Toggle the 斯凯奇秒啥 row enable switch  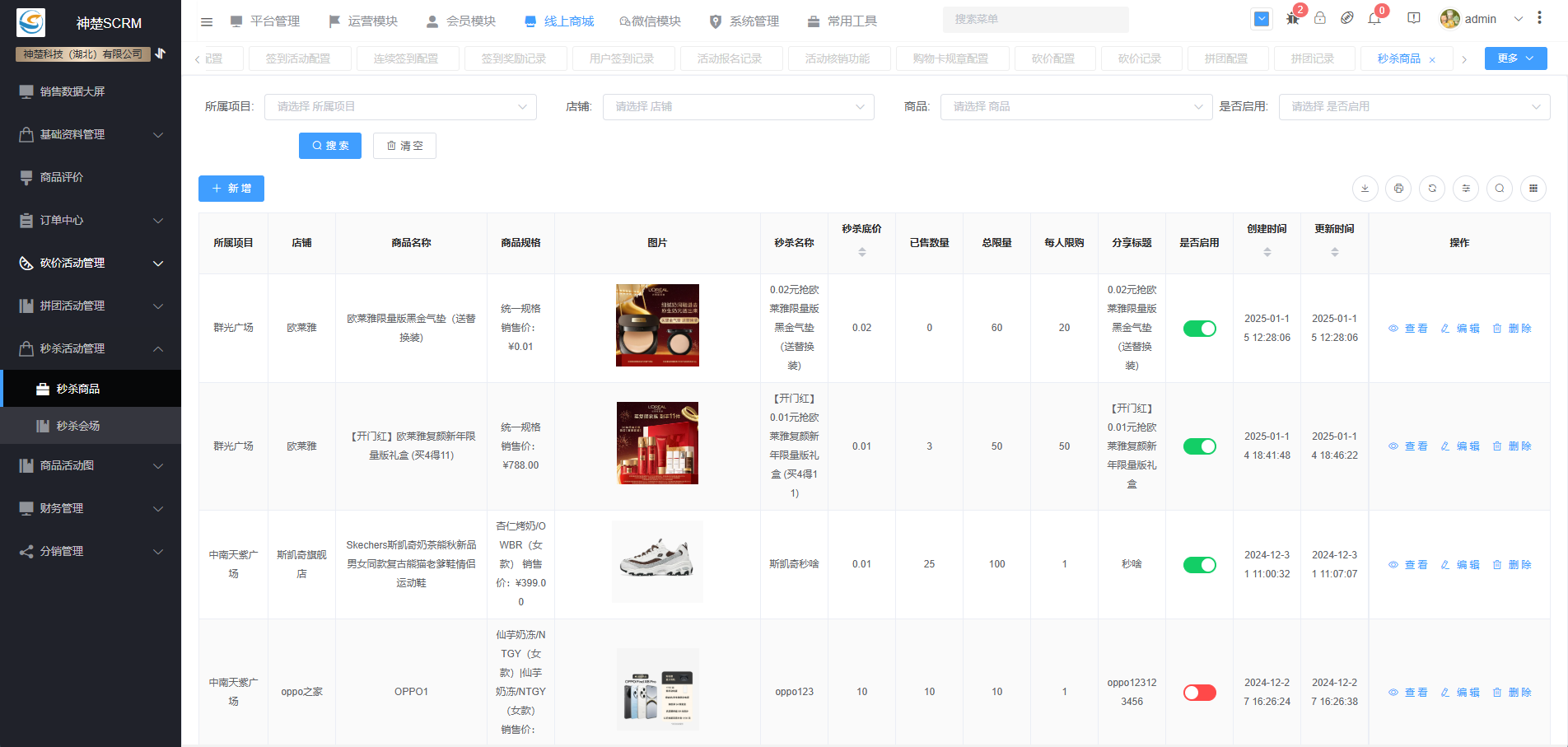pos(1200,565)
